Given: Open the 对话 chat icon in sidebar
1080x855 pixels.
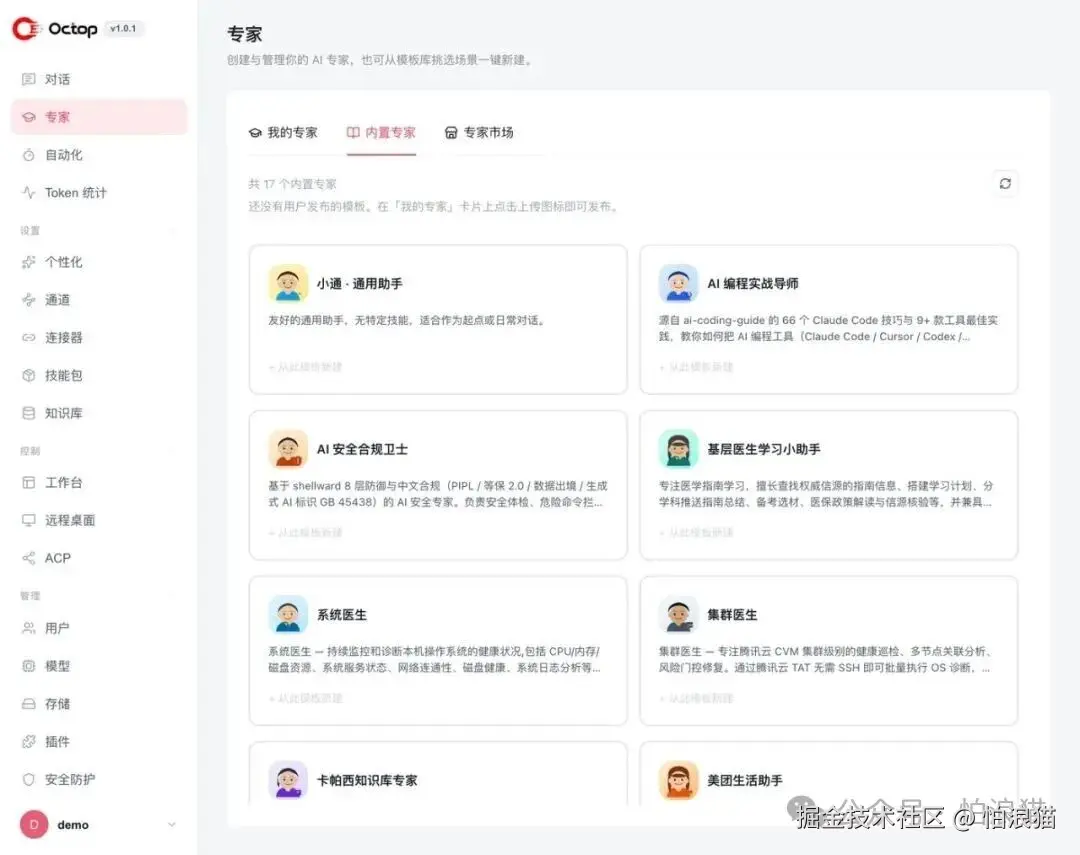Looking at the screenshot, I should pos(28,79).
